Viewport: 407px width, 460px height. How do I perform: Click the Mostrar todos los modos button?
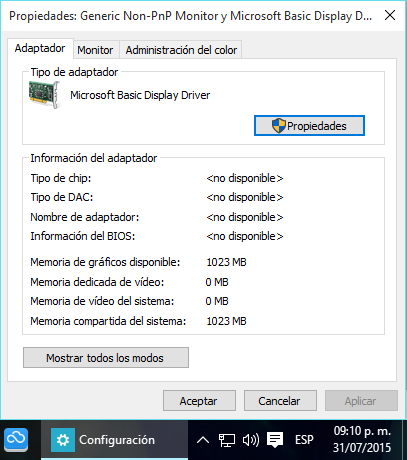pyautogui.click(x=106, y=358)
